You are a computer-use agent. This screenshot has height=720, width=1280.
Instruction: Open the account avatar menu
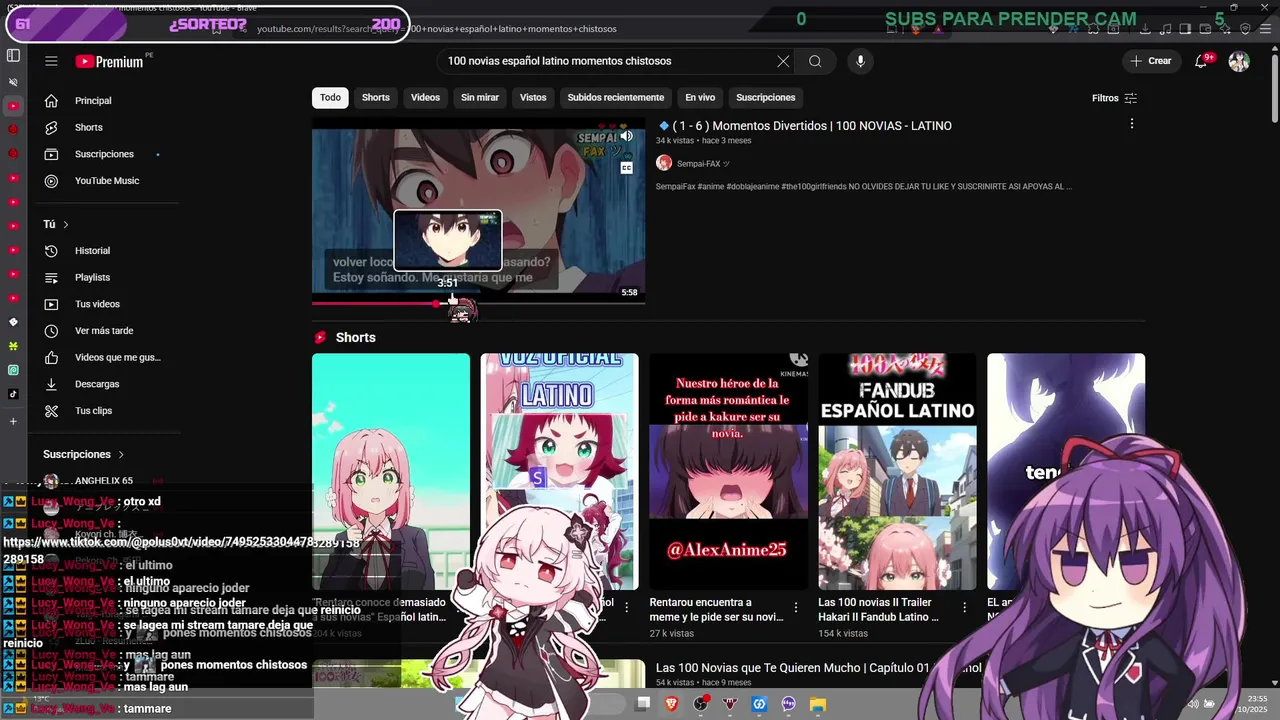click(1239, 61)
